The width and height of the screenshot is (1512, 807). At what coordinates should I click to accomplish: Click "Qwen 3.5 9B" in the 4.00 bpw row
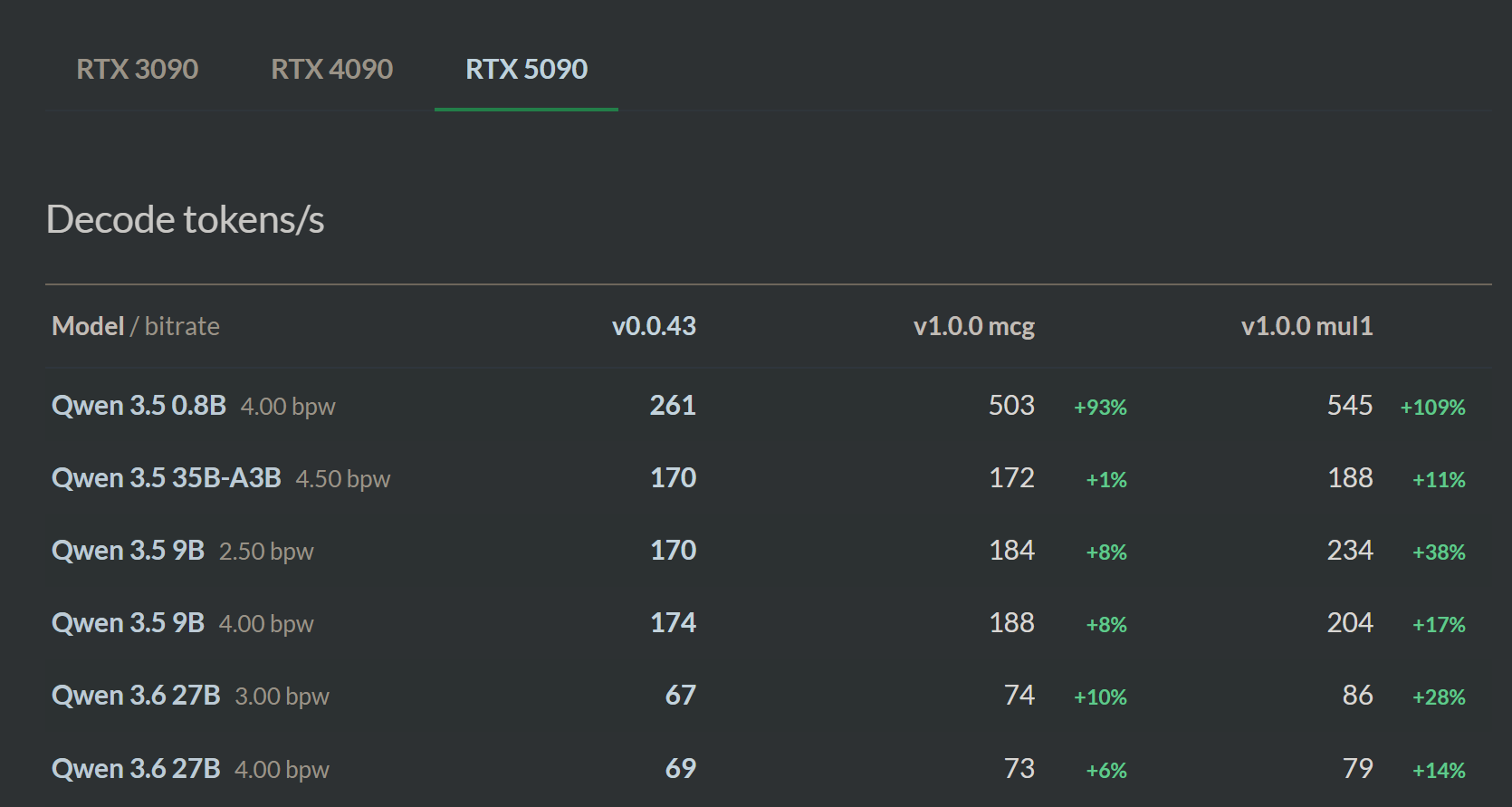coord(129,623)
